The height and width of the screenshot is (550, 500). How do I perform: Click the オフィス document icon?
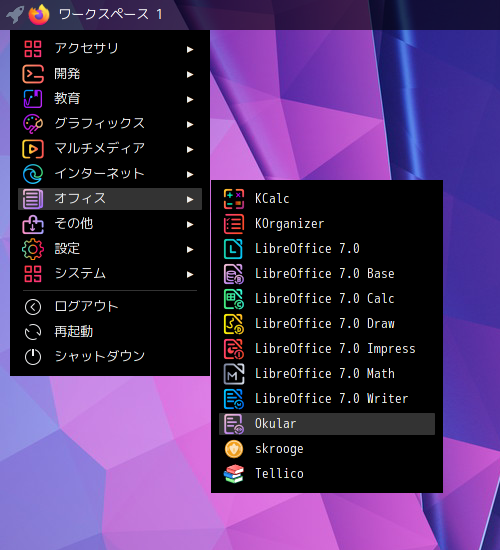point(33,199)
